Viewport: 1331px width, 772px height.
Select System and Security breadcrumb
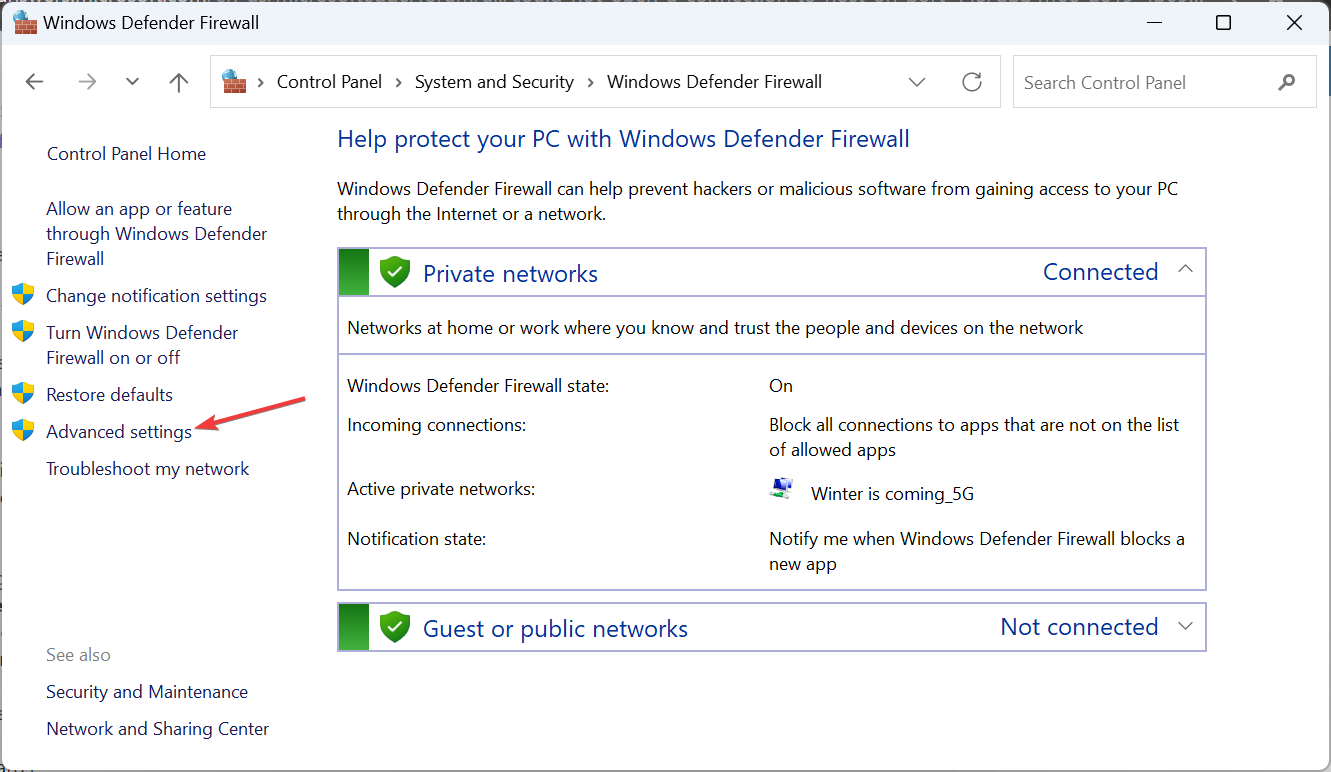click(494, 82)
